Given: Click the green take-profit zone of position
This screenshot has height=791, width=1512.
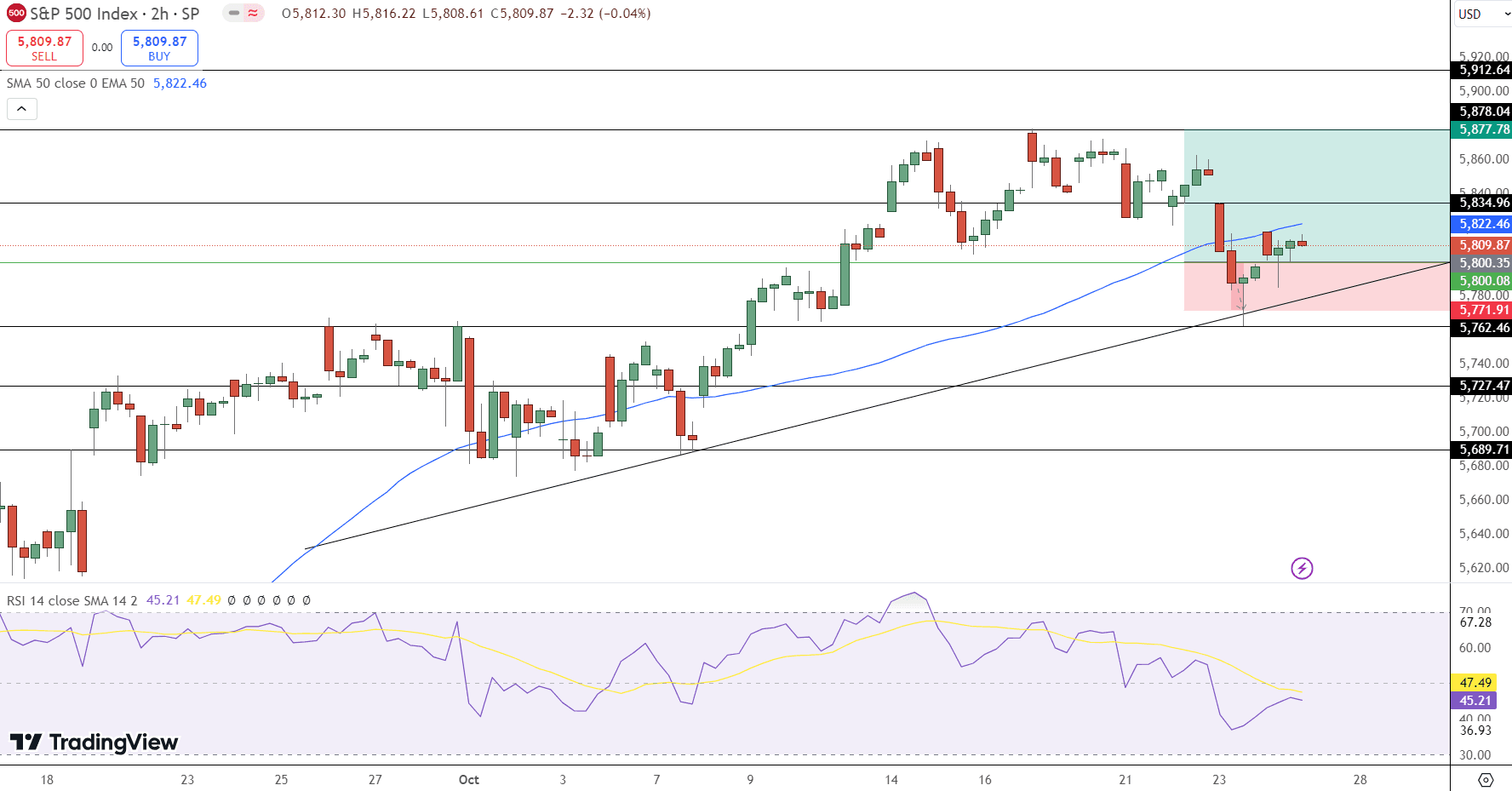Looking at the screenshot, I should pyautogui.click(x=1316, y=196).
